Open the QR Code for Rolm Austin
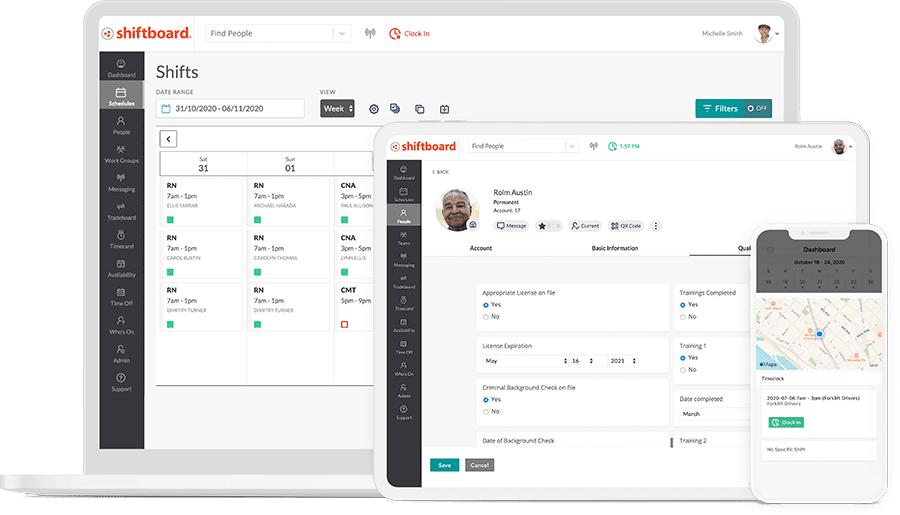 coord(626,226)
